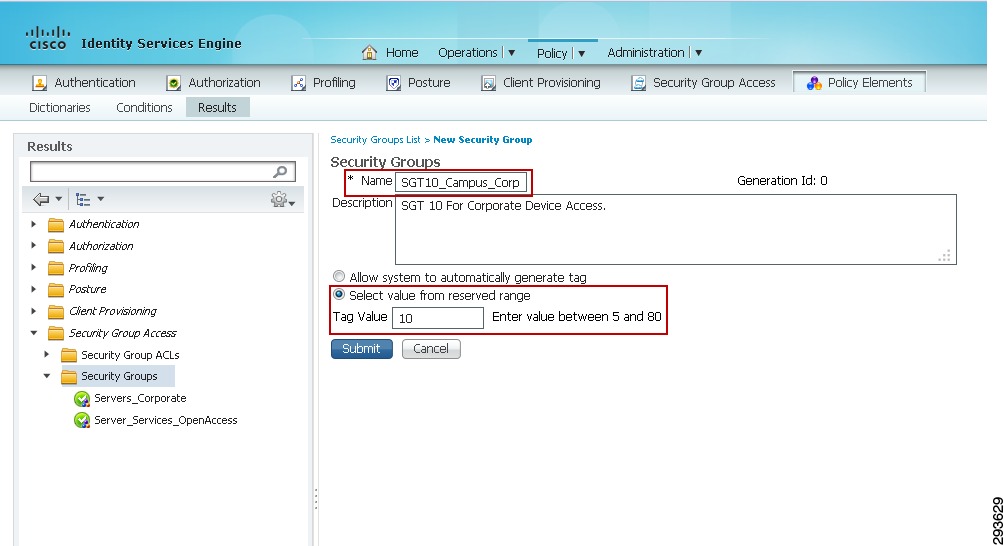Click the Servers_Corporate green check icon
1004x546 pixels.
click(x=82, y=399)
